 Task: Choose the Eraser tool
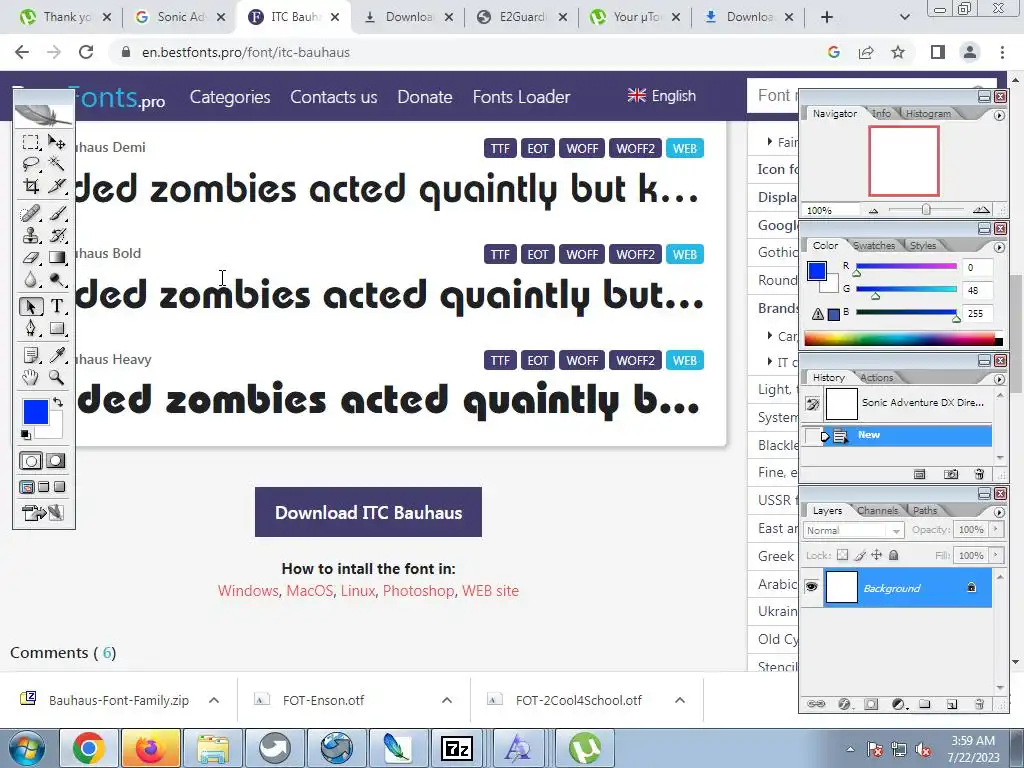30,257
